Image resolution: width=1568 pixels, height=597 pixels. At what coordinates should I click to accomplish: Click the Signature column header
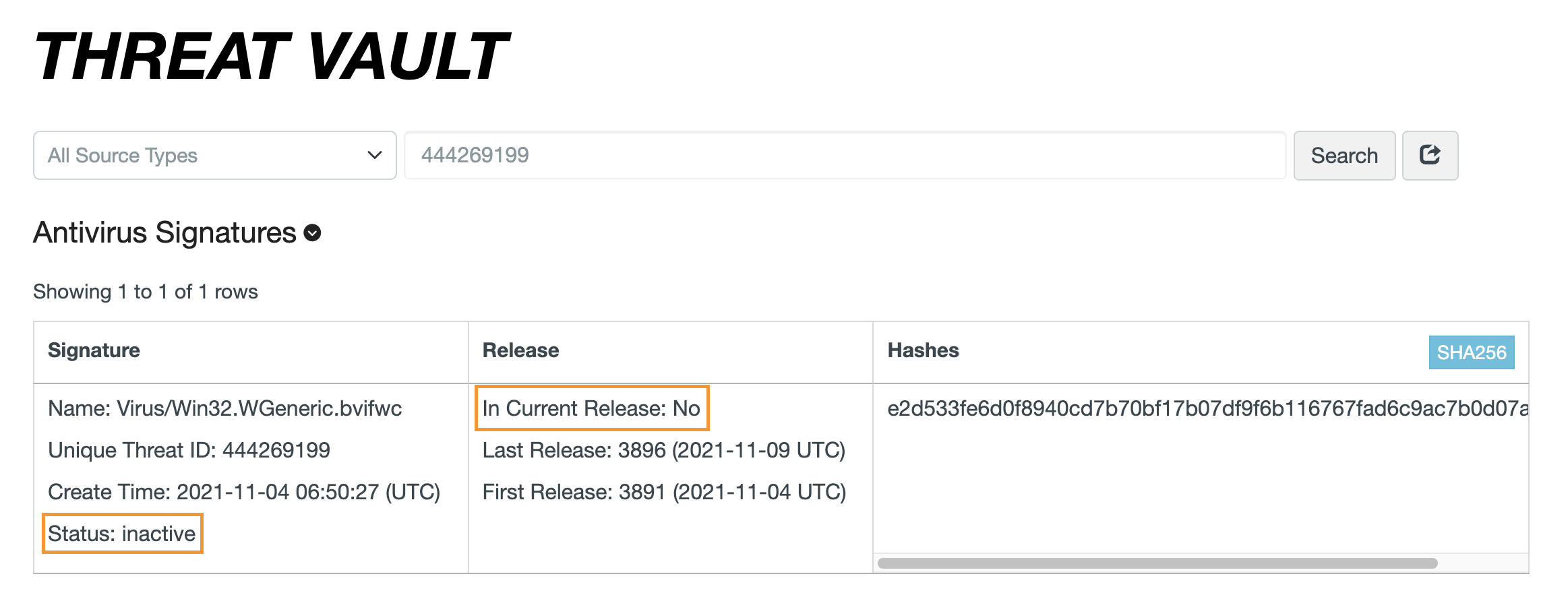94,350
